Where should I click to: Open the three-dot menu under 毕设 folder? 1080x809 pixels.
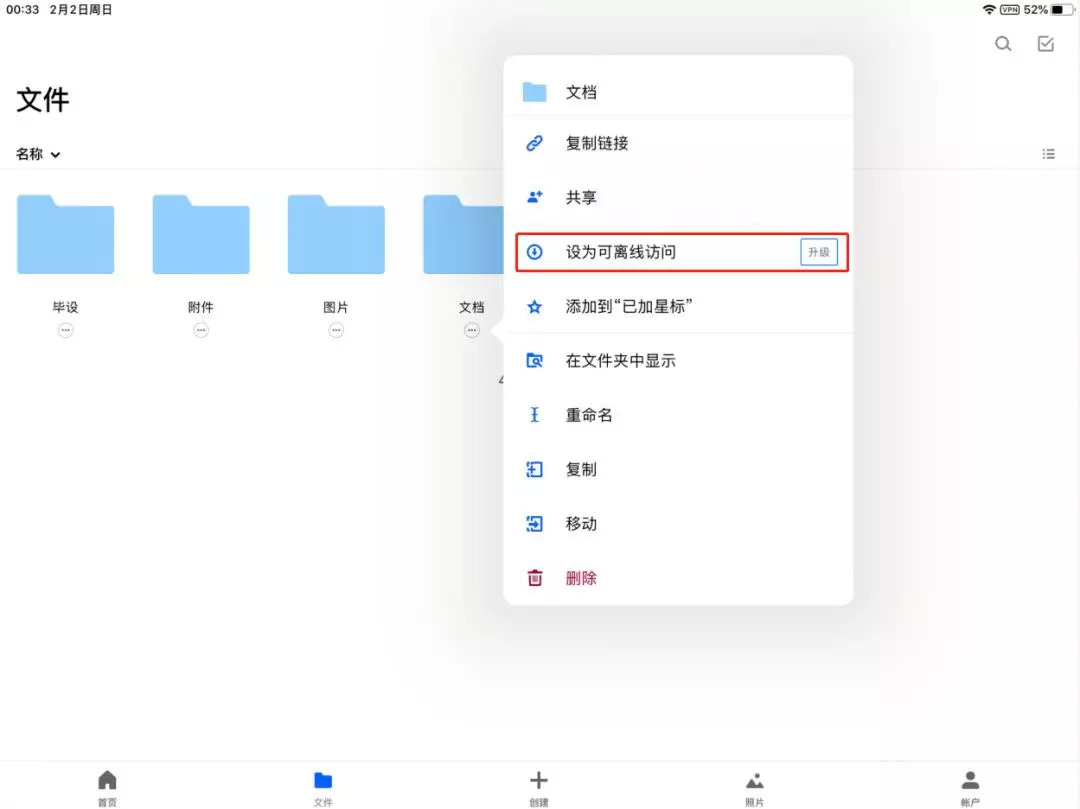tap(65, 329)
